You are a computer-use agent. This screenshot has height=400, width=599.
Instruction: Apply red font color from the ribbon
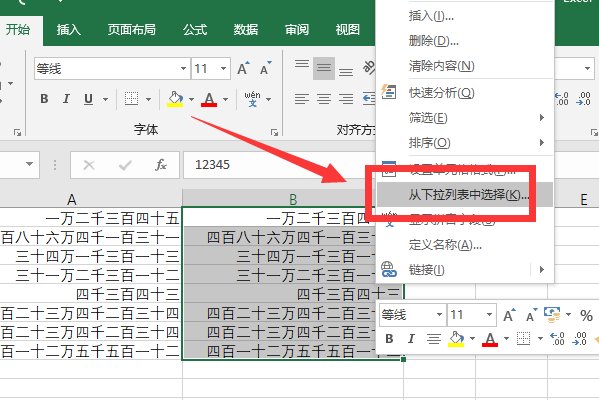[209, 99]
